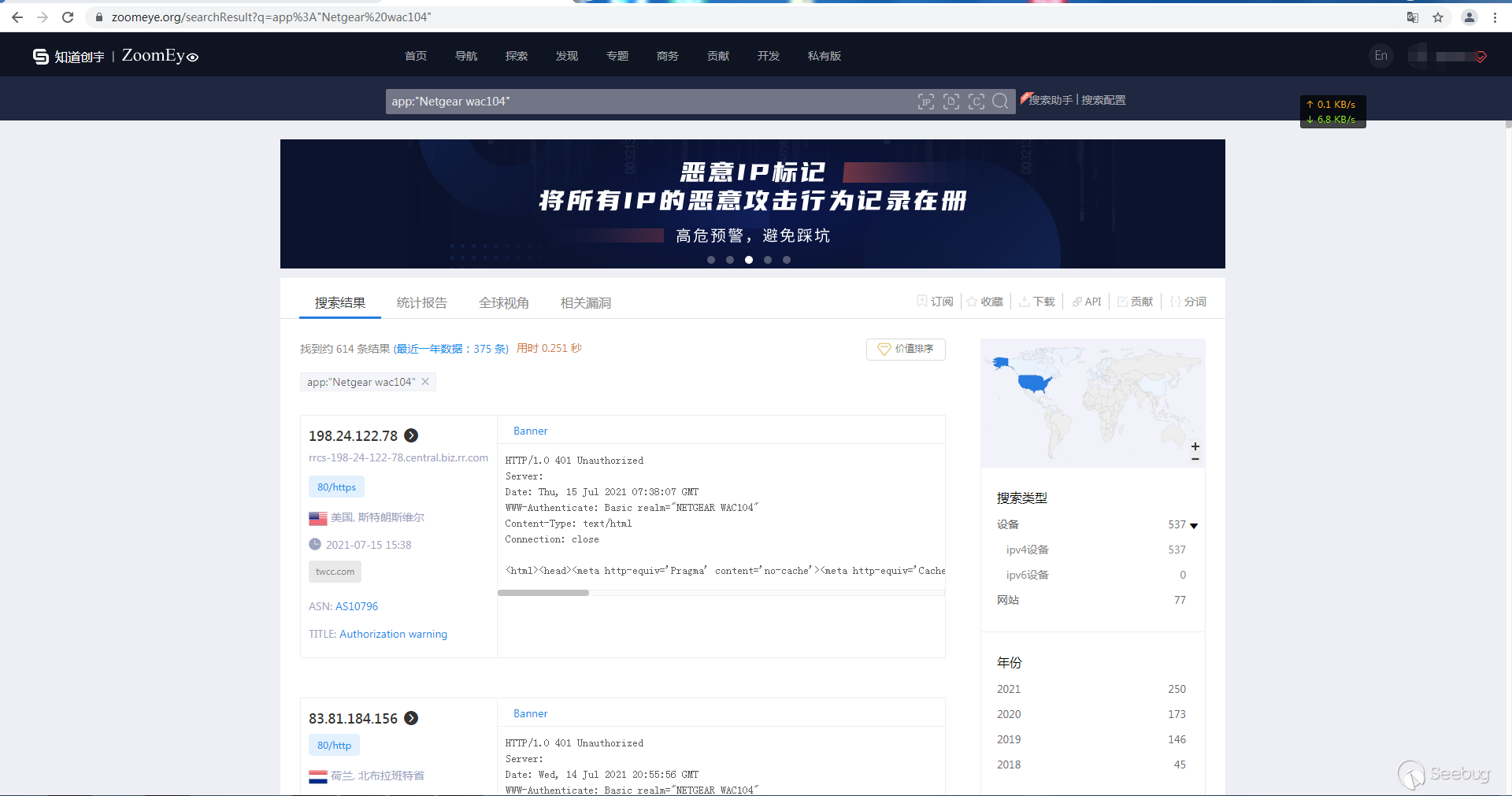Image resolution: width=1512 pixels, height=796 pixels.
Task: Click the 恶意IP标记 promotional banner
Action: tap(753, 204)
